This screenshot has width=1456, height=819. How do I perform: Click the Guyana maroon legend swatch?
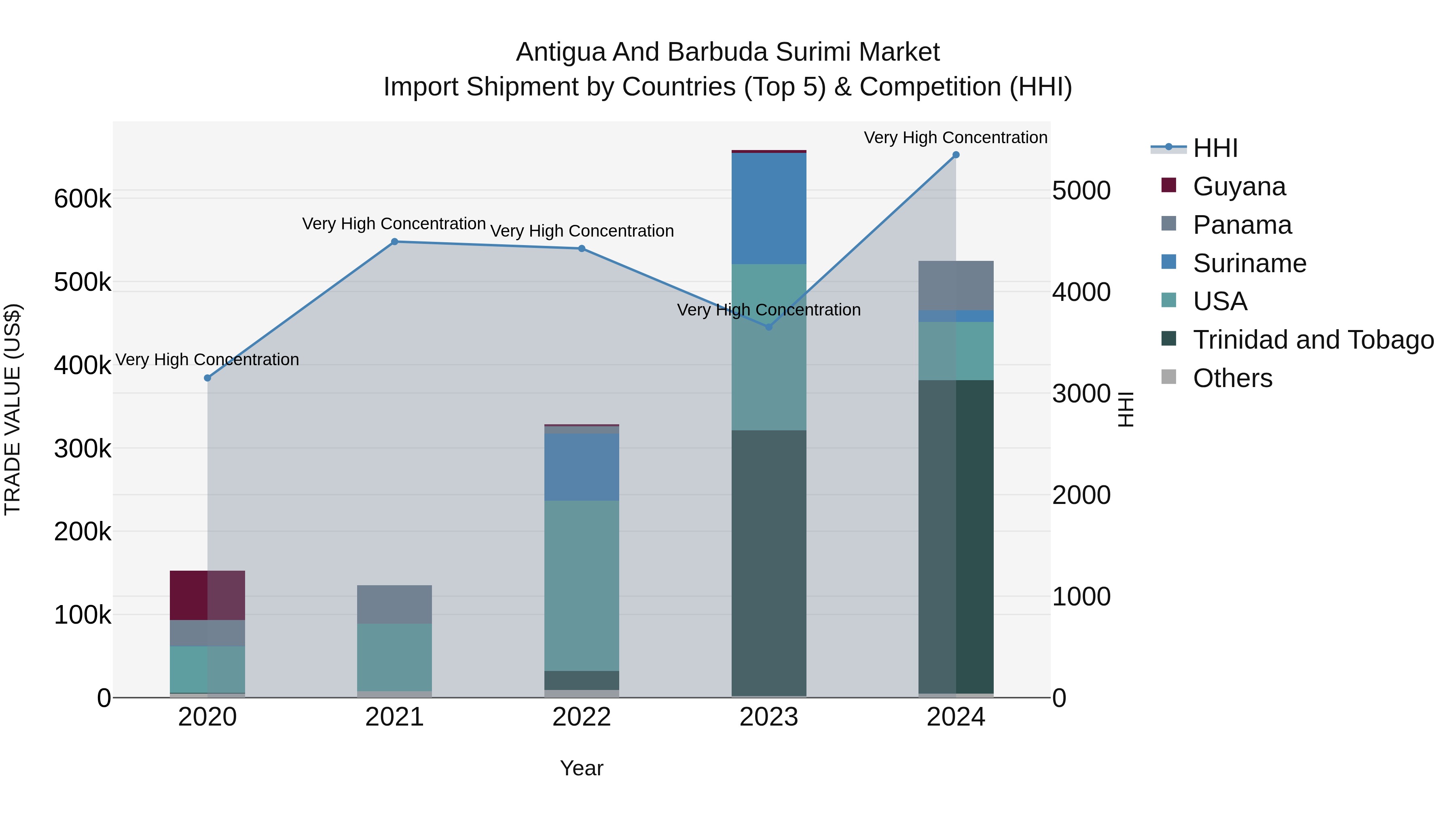coord(1168,185)
